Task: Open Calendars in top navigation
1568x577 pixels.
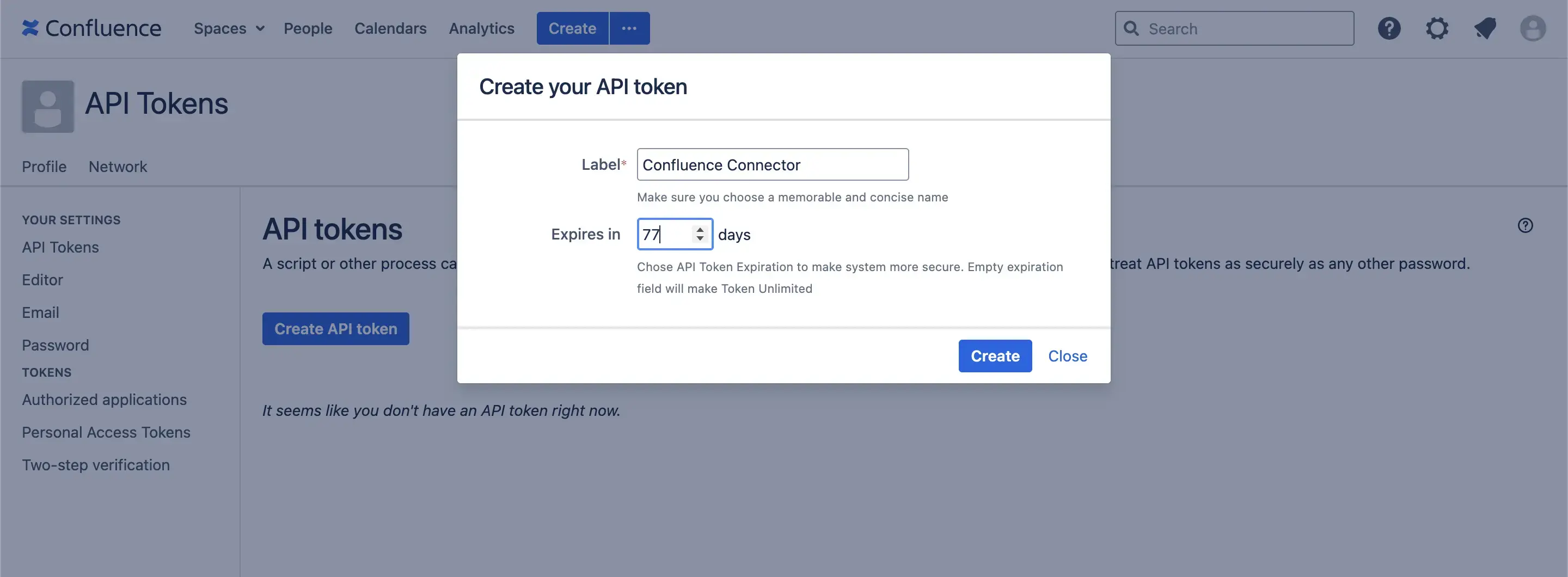Action: click(x=390, y=28)
